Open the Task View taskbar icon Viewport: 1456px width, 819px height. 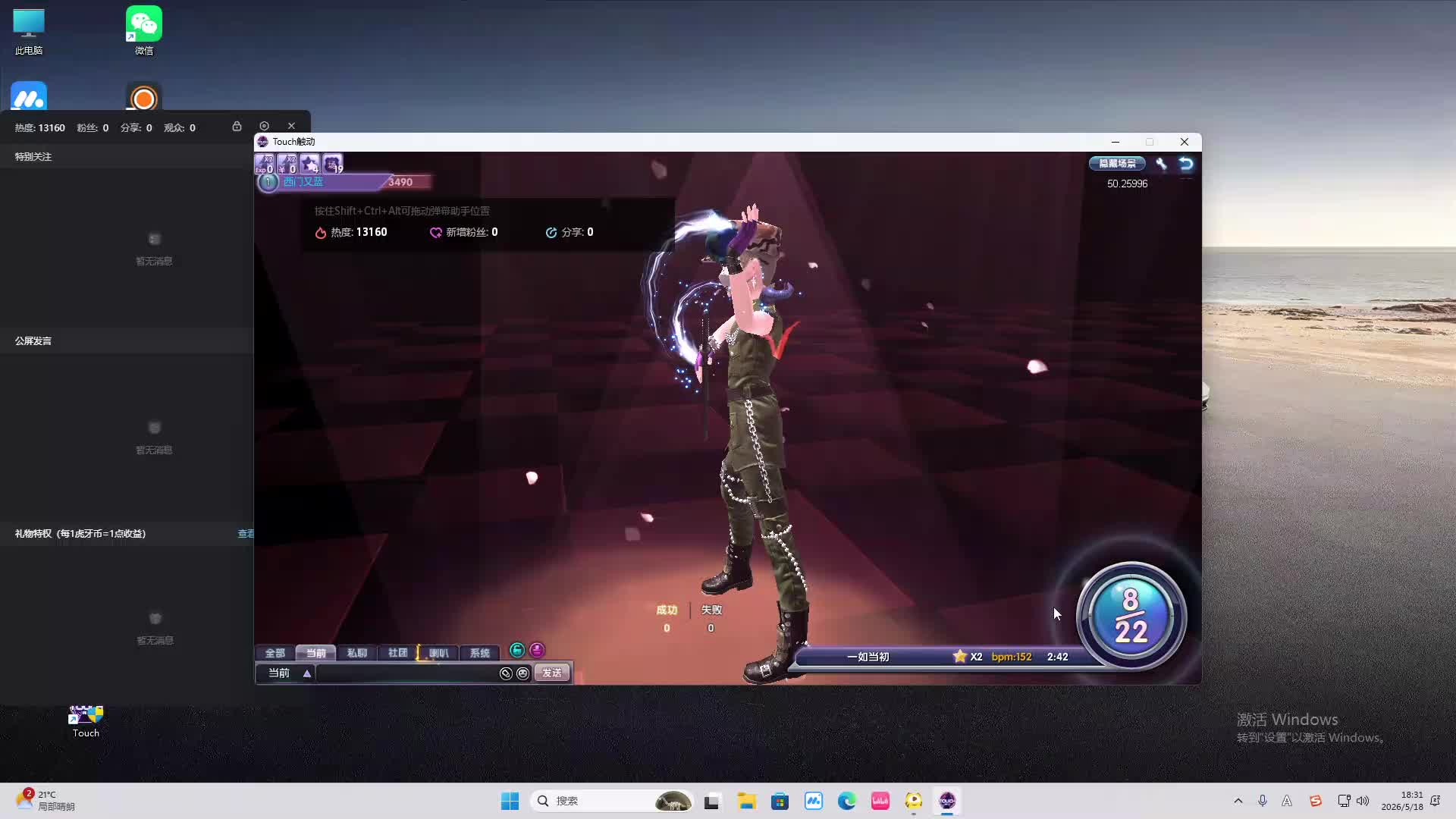[x=711, y=801]
